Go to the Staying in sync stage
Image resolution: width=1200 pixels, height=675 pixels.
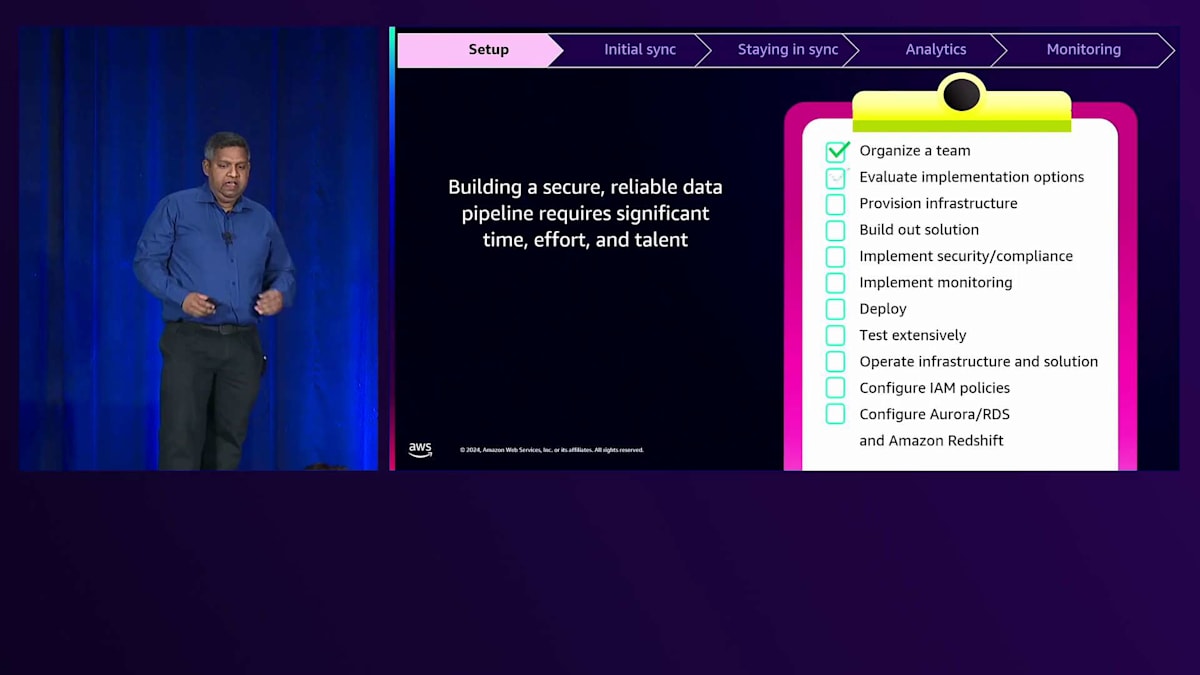pos(788,50)
